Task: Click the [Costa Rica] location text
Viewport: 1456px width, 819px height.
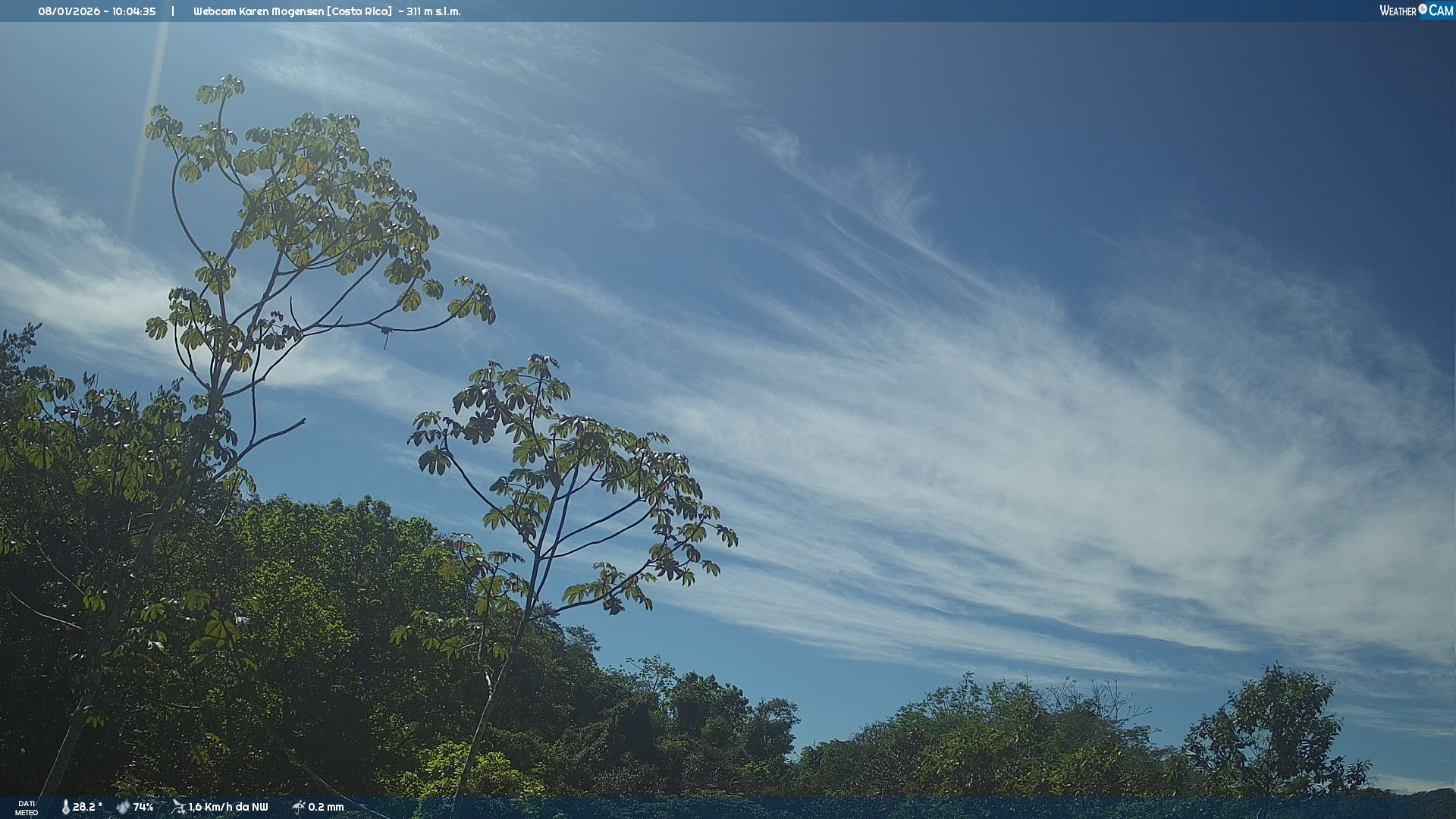Action: tap(359, 11)
